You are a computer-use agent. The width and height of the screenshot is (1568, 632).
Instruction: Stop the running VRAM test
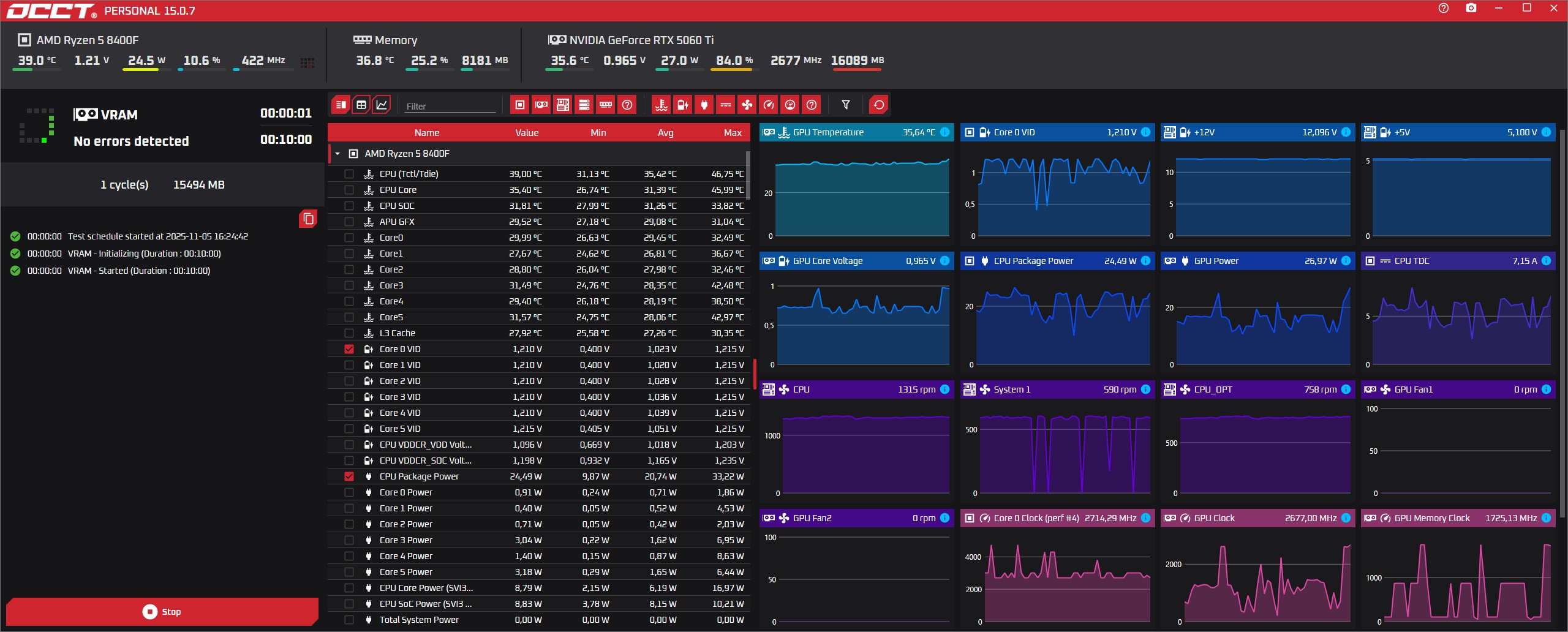(162, 611)
